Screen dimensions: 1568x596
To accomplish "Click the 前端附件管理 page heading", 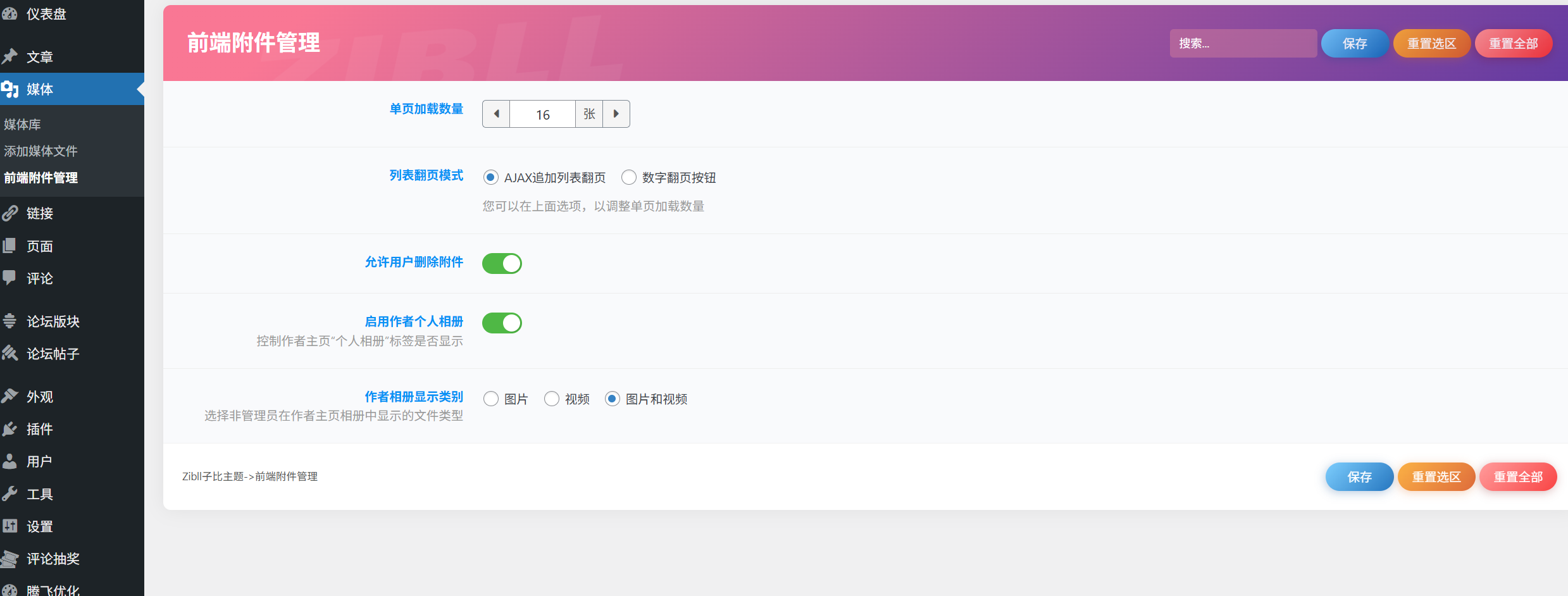I will 254,43.
